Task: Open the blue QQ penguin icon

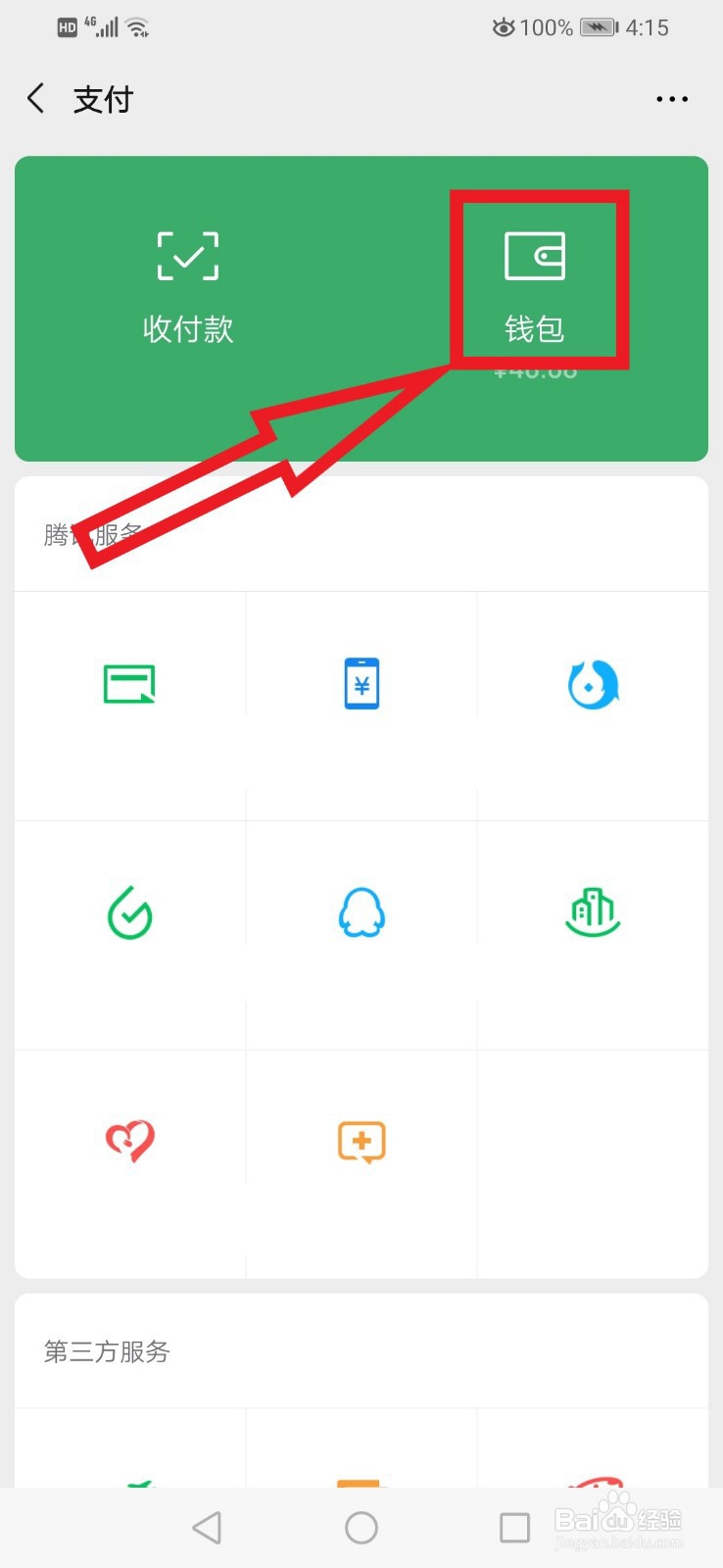Action: [x=361, y=912]
